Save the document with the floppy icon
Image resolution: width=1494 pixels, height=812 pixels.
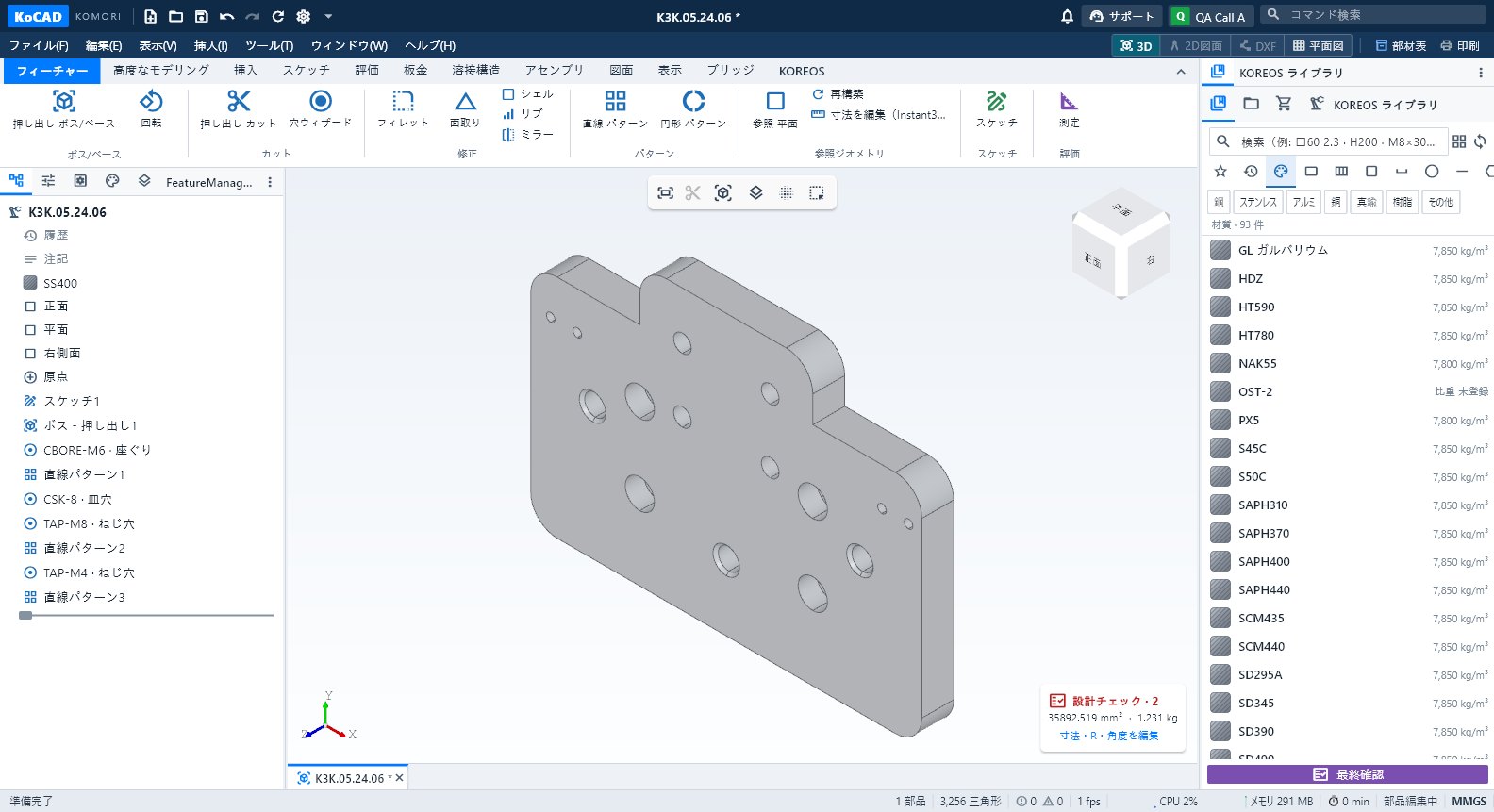201,16
